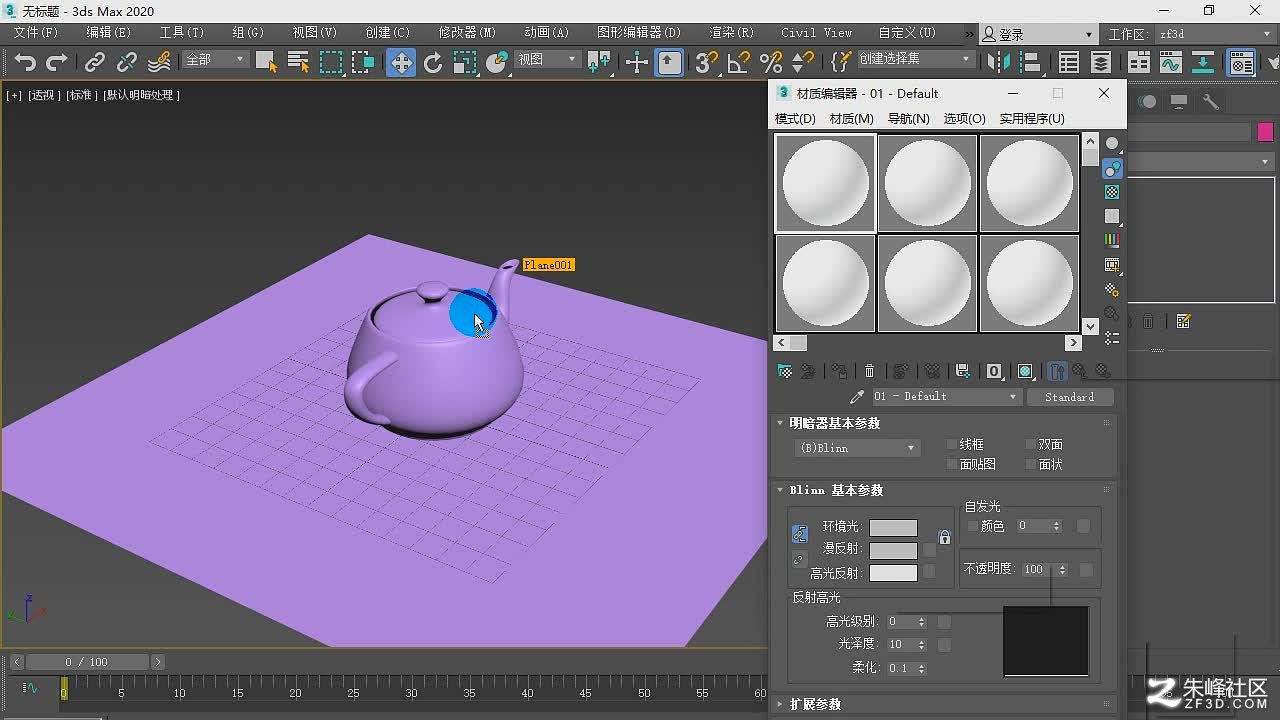Click Assign Material to Selection icon

(838, 371)
